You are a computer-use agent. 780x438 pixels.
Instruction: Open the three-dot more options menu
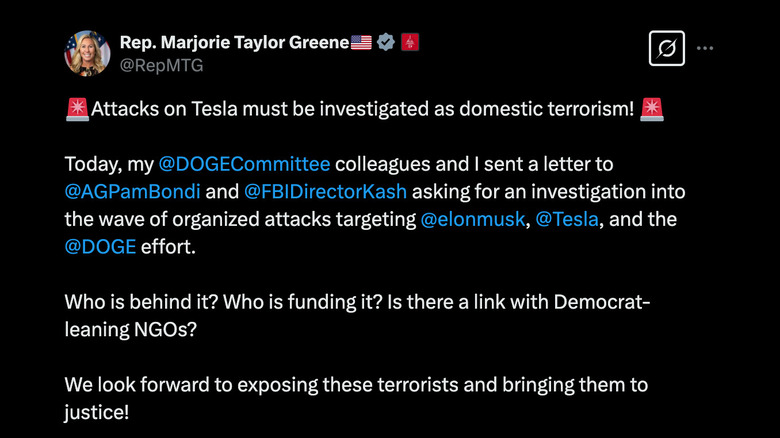click(x=706, y=48)
